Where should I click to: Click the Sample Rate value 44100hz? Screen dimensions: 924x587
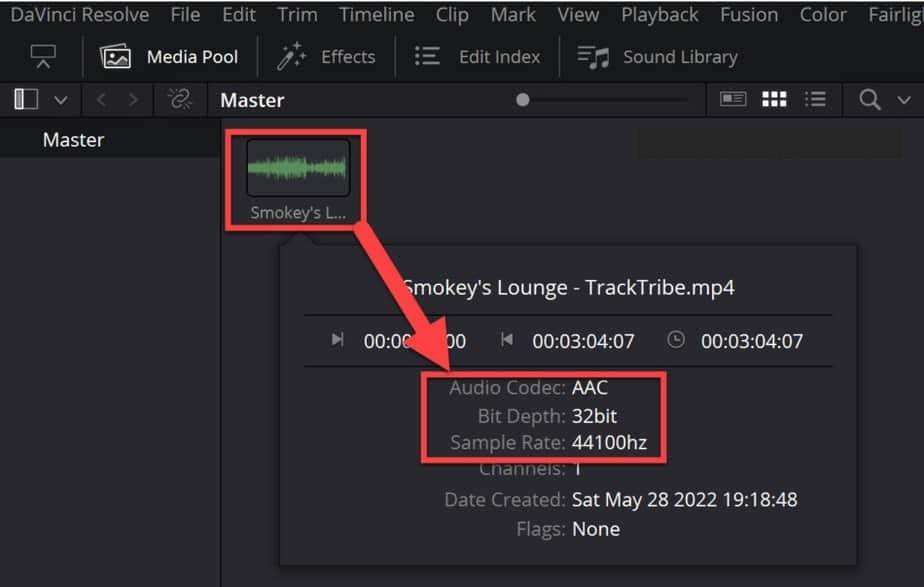pyautogui.click(x=609, y=443)
